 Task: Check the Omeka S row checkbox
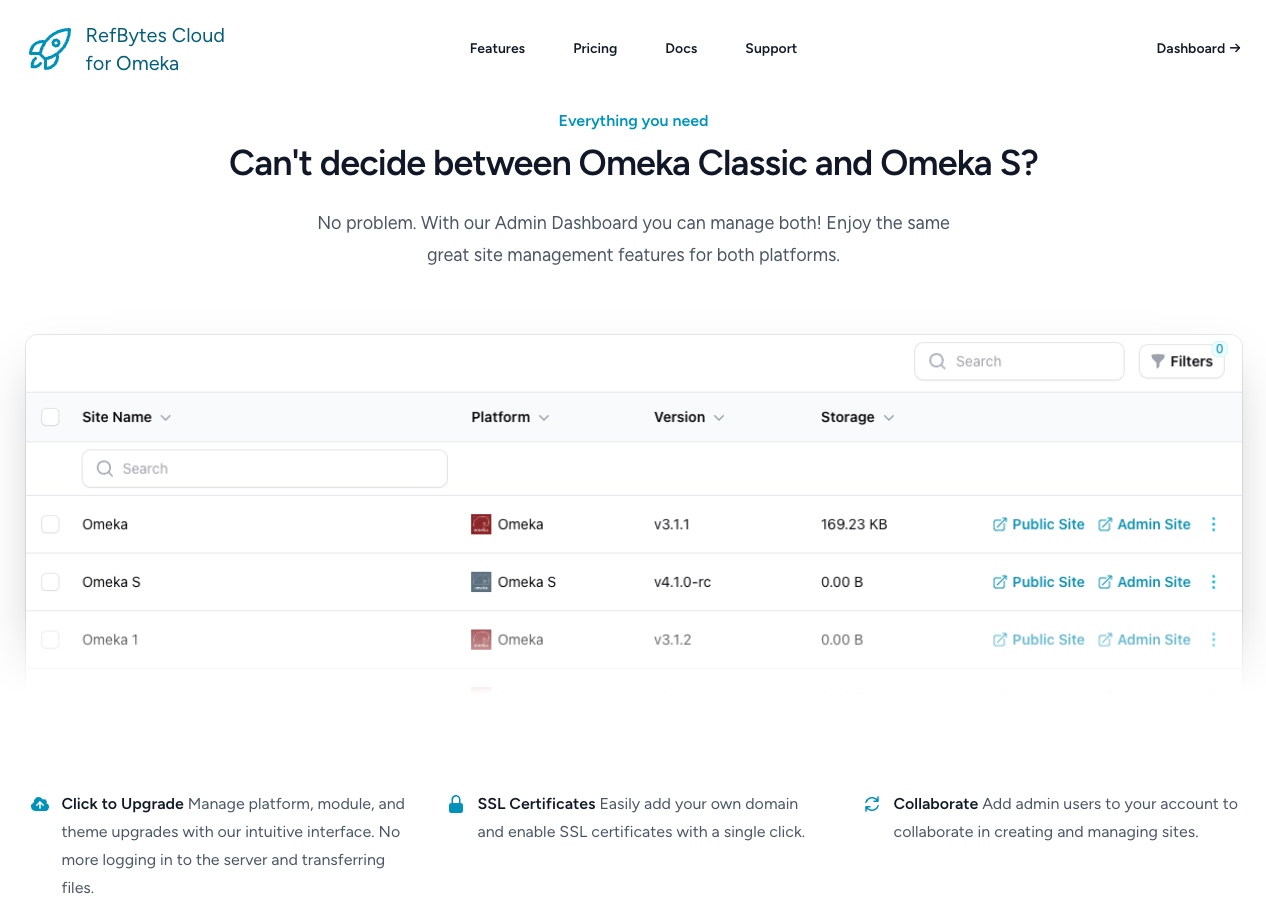click(50, 582)
